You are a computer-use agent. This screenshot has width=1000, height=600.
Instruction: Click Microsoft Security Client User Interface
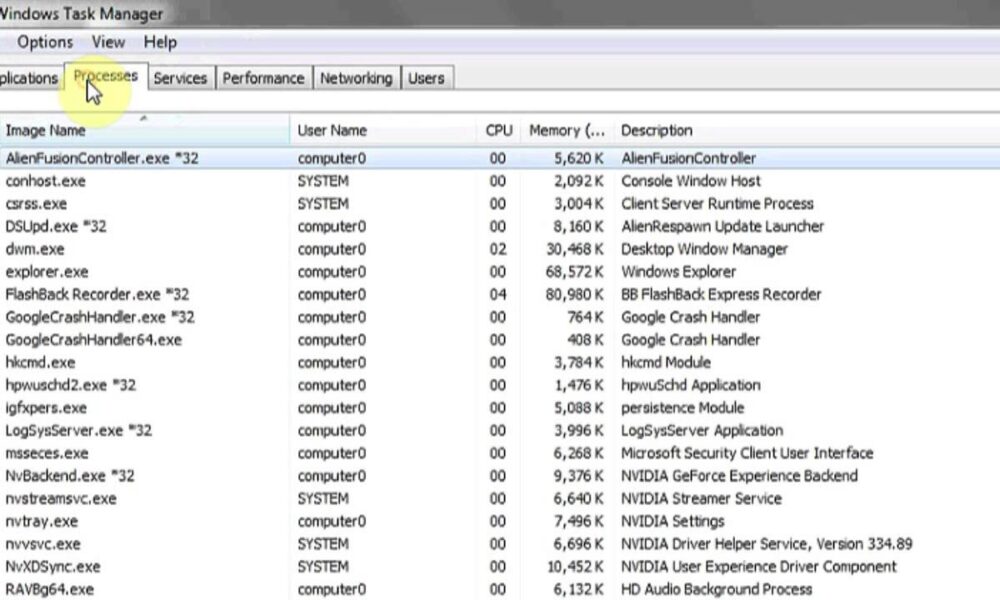click(747, 453)
